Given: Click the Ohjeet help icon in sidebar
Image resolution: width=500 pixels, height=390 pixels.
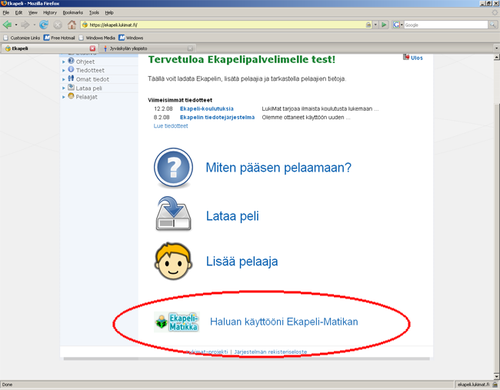Looking at the screenshot, I should pos(71,61).
